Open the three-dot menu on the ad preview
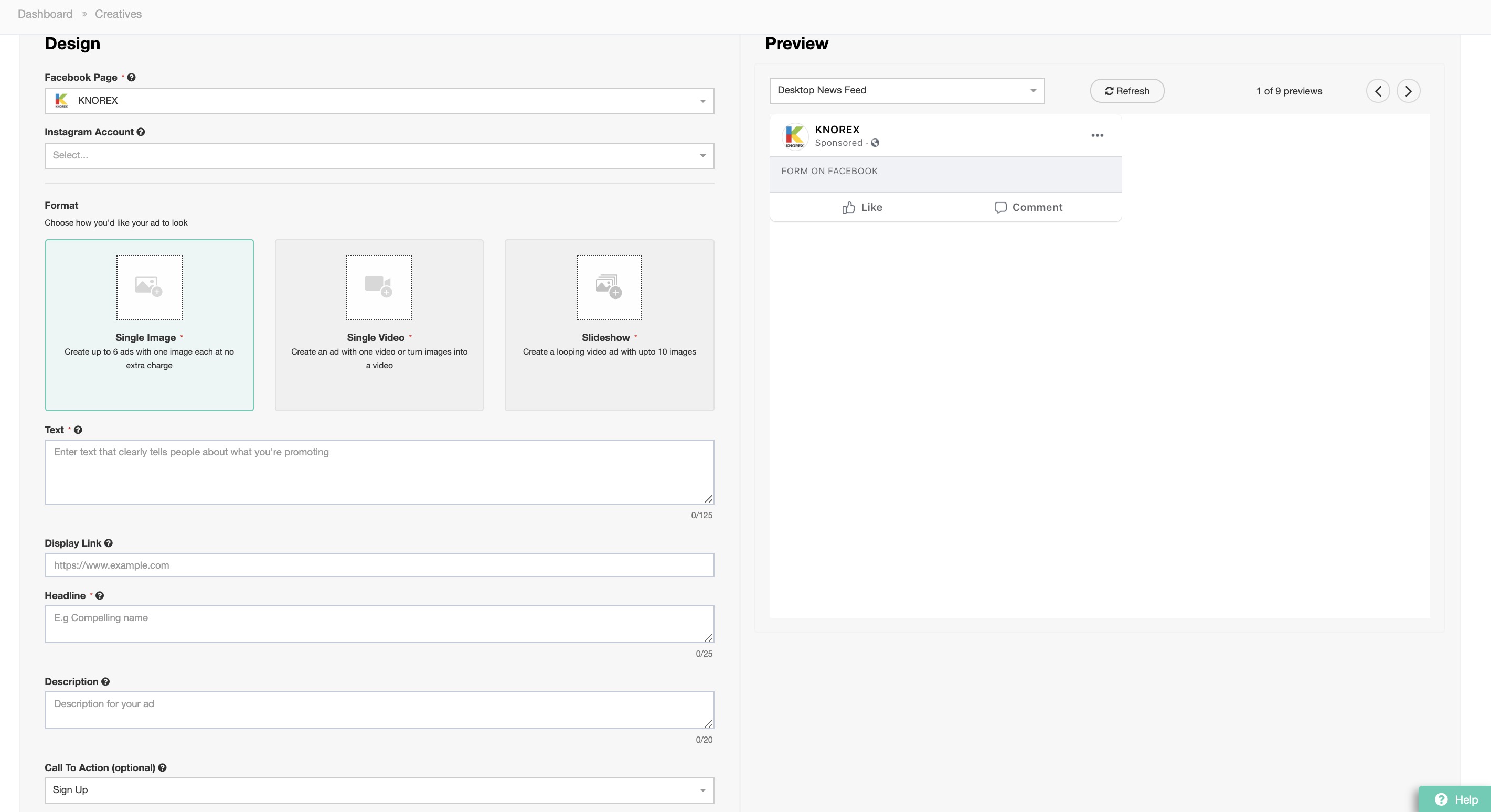Screen dimensions: 1491x812 point(1097,135)
